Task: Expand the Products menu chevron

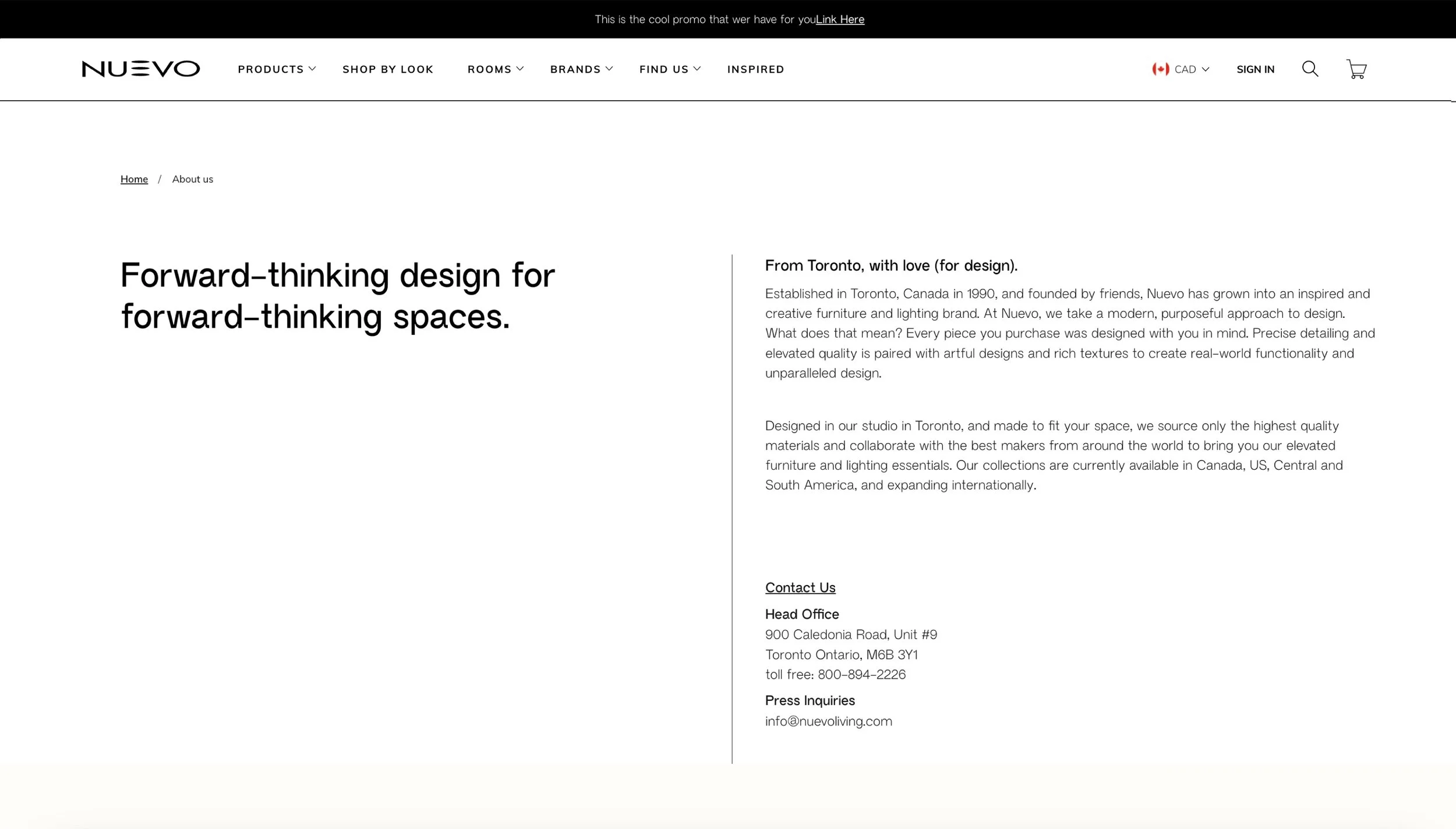Action: click(312, 69)
